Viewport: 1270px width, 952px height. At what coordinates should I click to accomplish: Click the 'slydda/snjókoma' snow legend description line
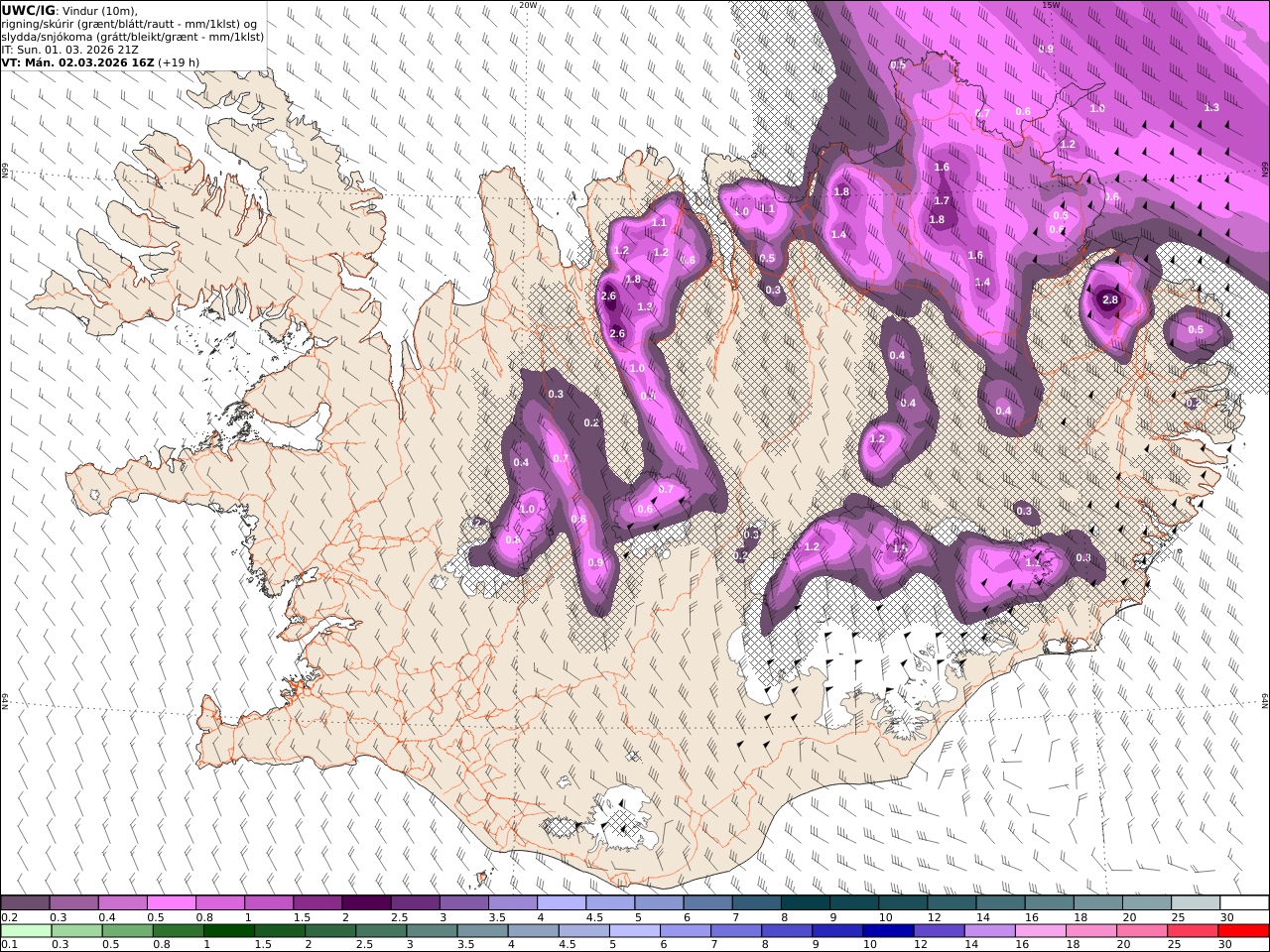(x=133, y=37)
